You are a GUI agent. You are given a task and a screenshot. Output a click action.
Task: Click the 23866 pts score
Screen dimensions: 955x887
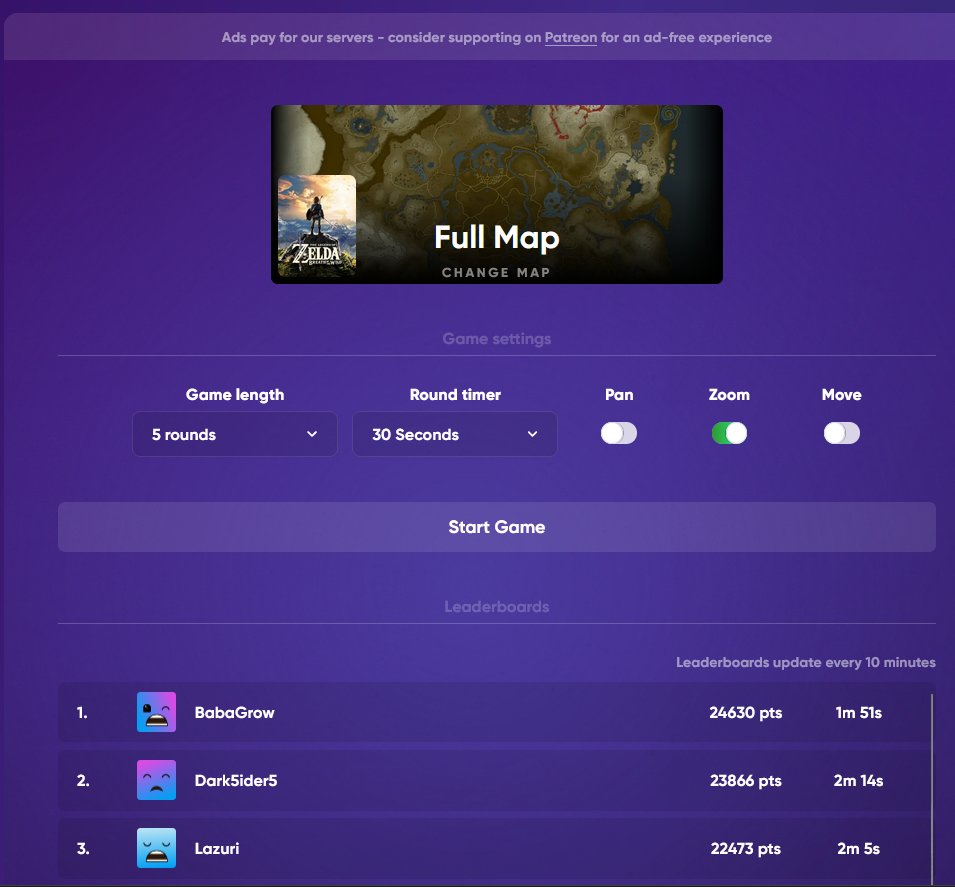pos(745,780)
